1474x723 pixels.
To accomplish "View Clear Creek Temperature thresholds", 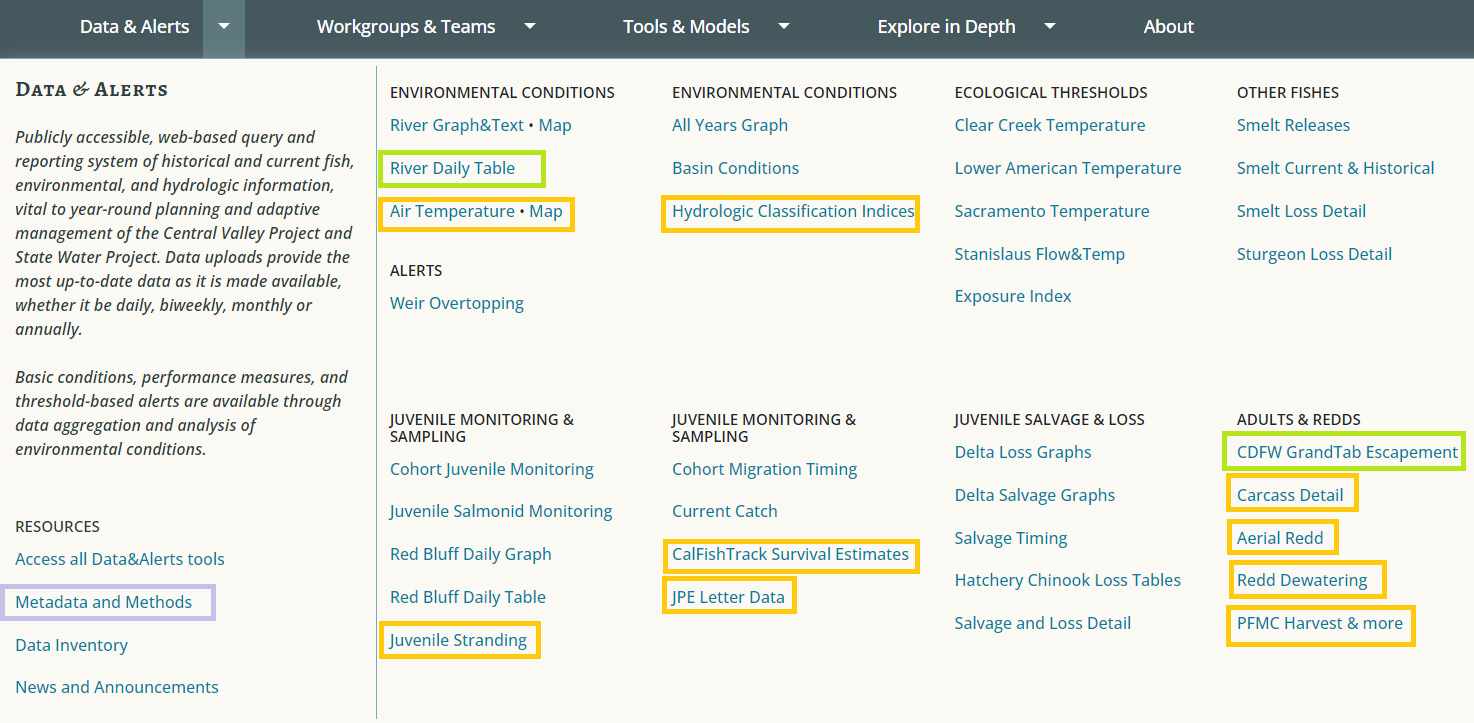I will pyautogui.click(x=1049, y=125).
